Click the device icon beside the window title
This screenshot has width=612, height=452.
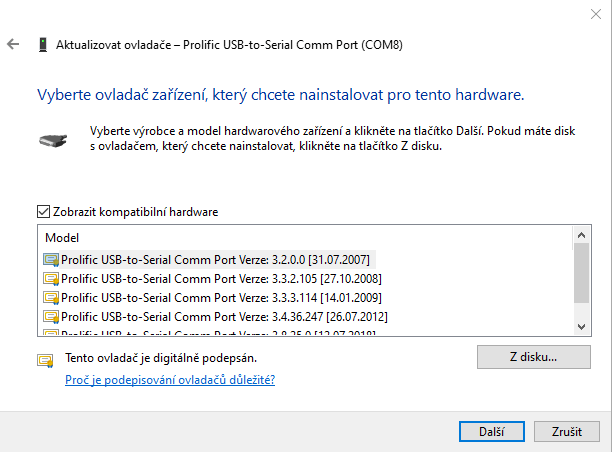41,45
